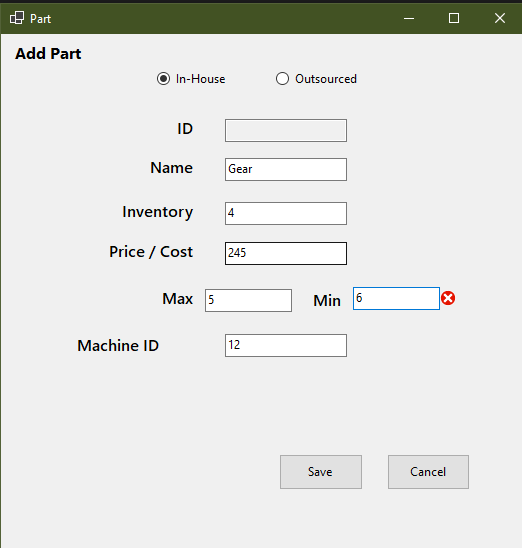Click the Add Part heading

coord(48,54)
